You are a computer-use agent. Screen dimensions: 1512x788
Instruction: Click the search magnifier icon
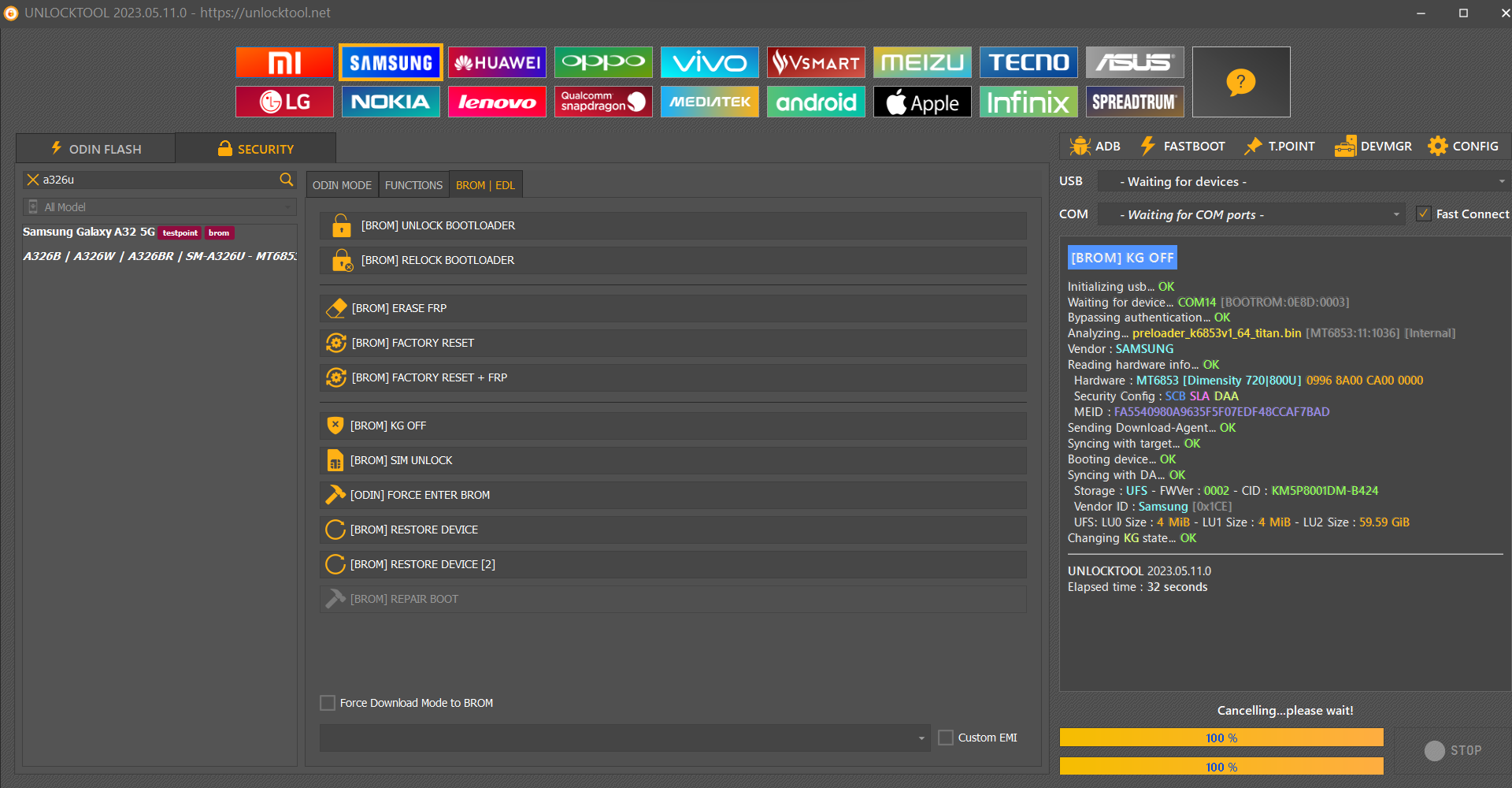[x=287, y=180]
